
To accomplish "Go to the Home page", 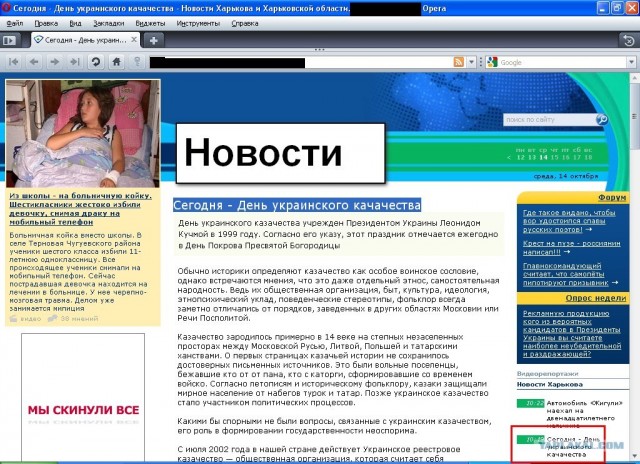I will coord(116,62).
